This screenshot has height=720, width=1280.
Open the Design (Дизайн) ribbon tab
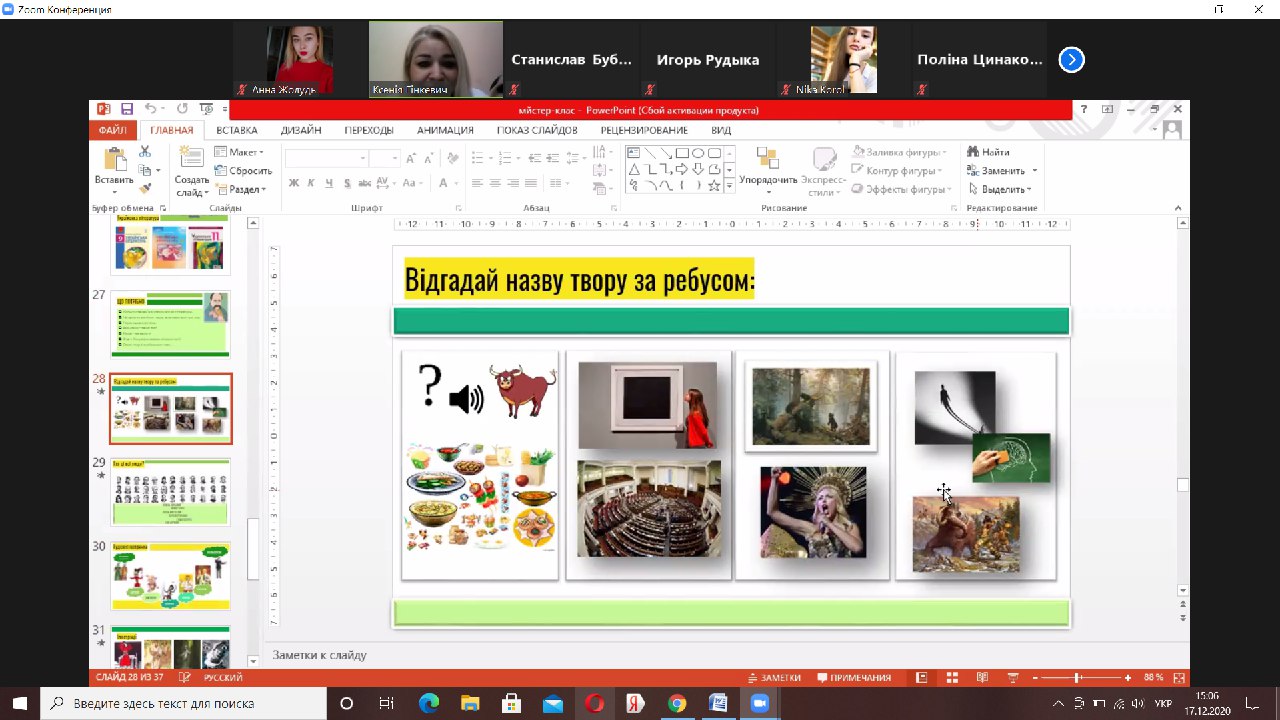tap(300, 130)
